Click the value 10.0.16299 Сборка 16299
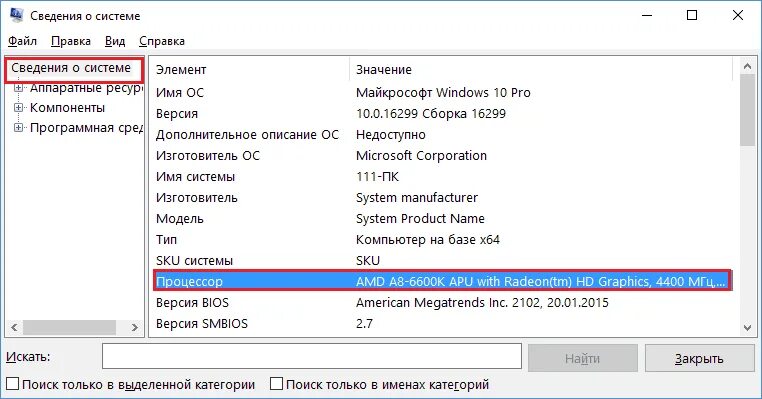Viewport: 762px width, 399px height. (x=431, y=114)
